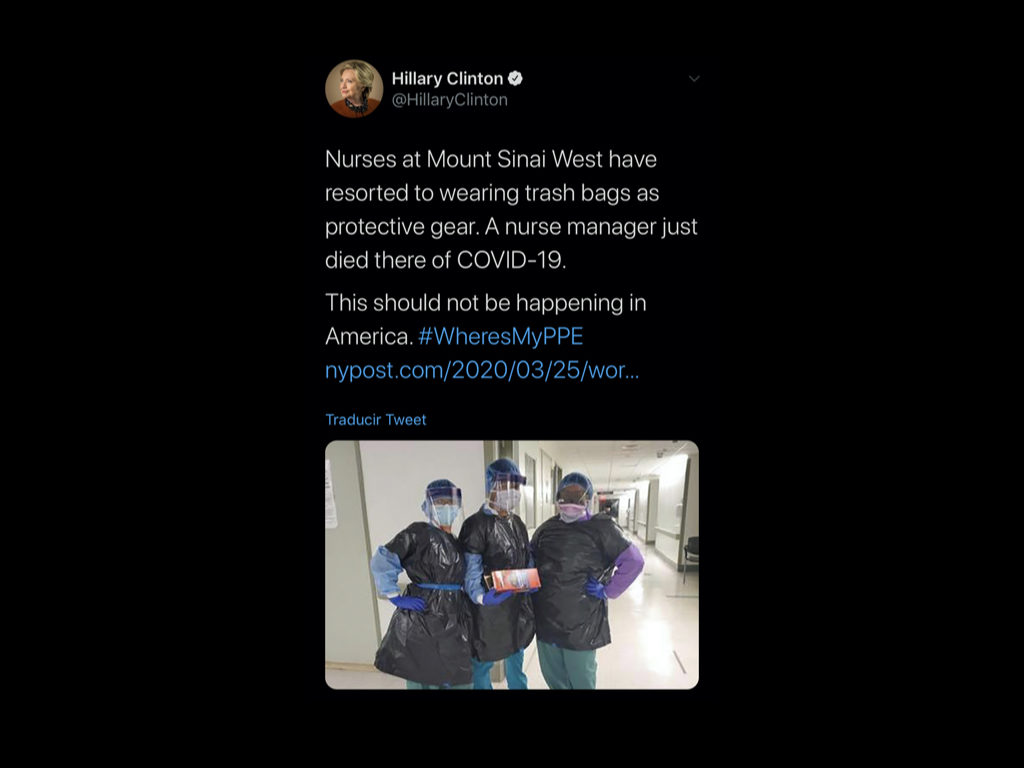Viewport: 1024px width, 768px height.
Task: Open the #WheresMyPPE hashtag
Action: point(500,336)
